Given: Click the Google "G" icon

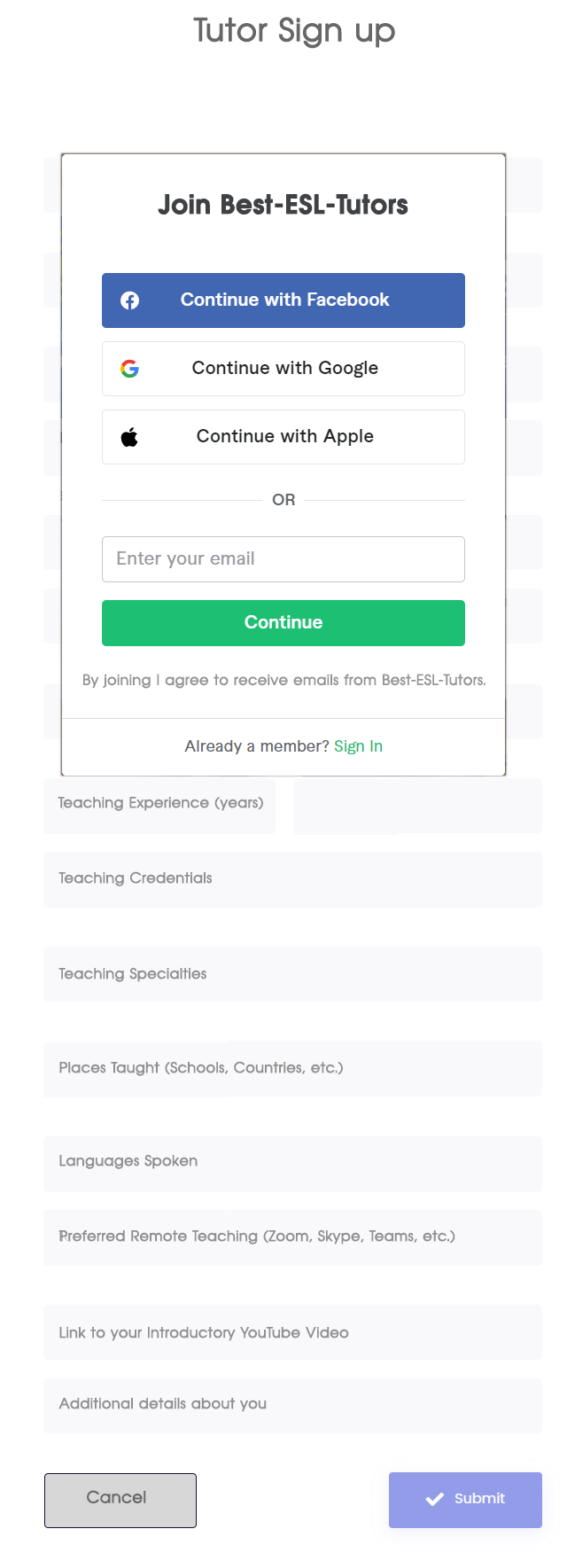Looking at the screenshot, I should click(130, 369).
